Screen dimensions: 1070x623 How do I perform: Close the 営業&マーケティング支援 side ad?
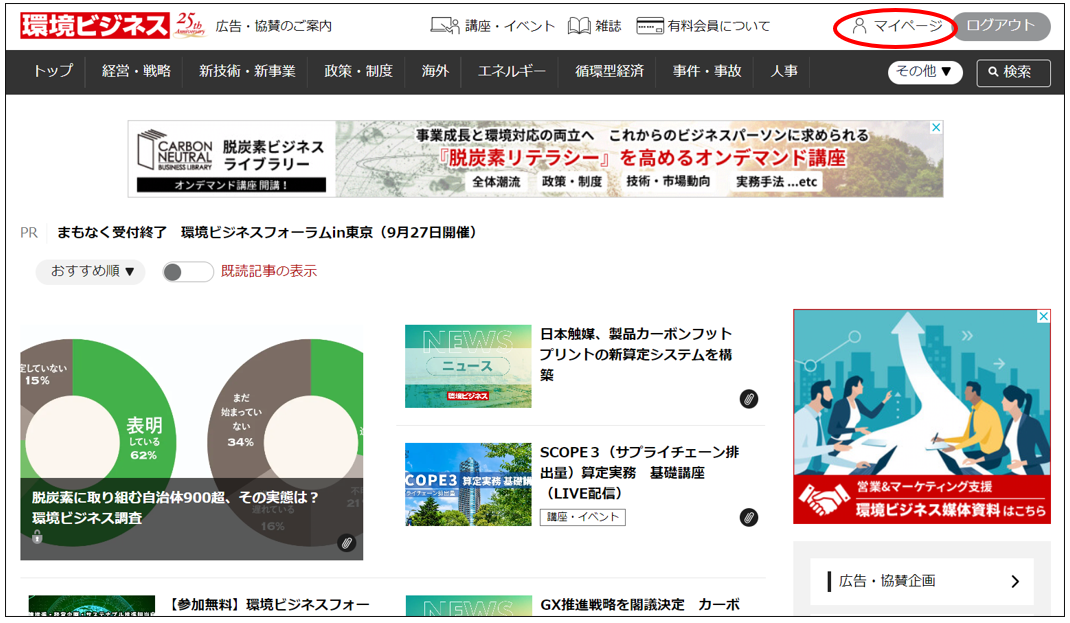click(1043, 316)
